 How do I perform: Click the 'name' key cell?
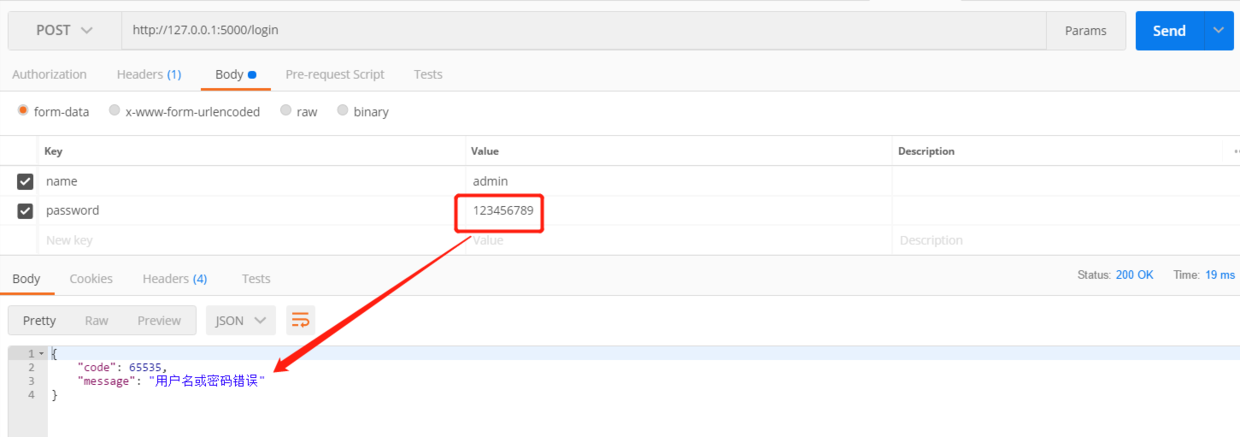[x=252, y=181]
